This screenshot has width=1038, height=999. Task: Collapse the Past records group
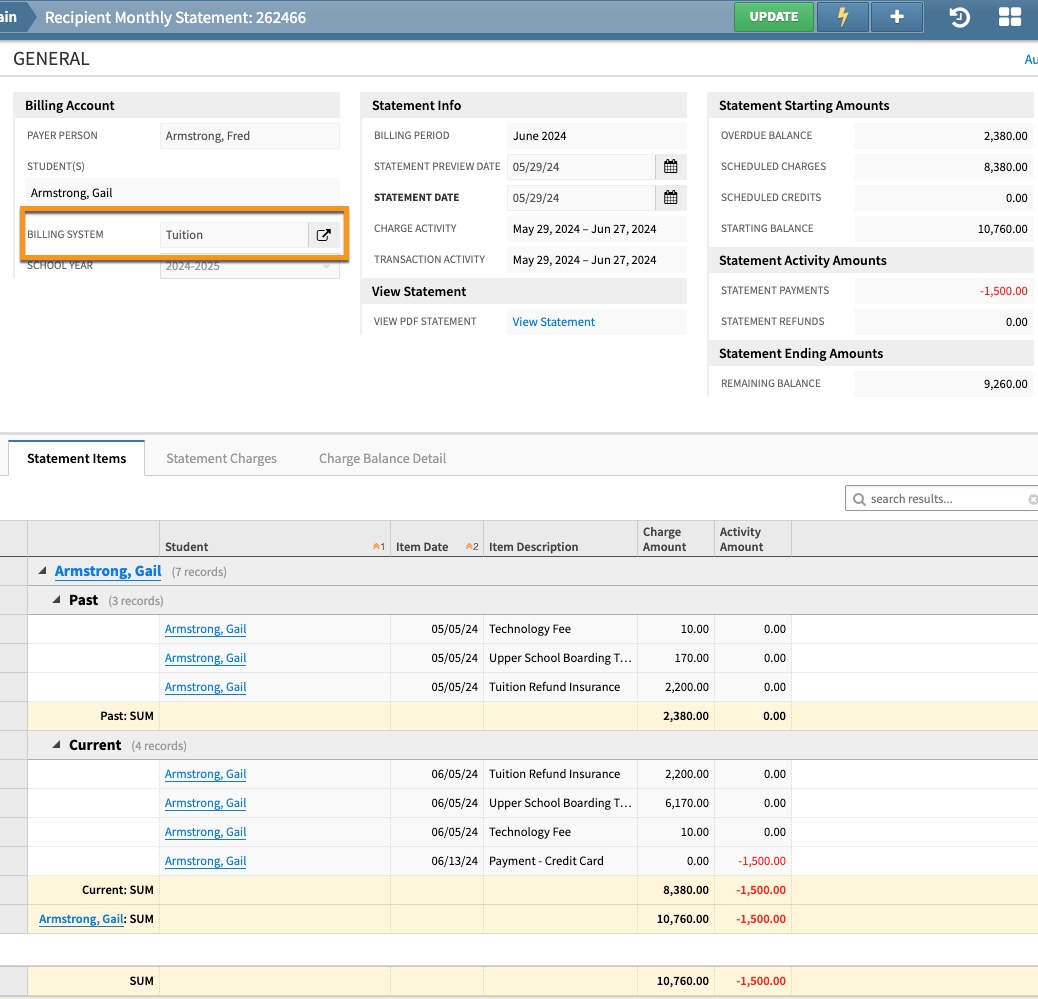tap(56, 600)
